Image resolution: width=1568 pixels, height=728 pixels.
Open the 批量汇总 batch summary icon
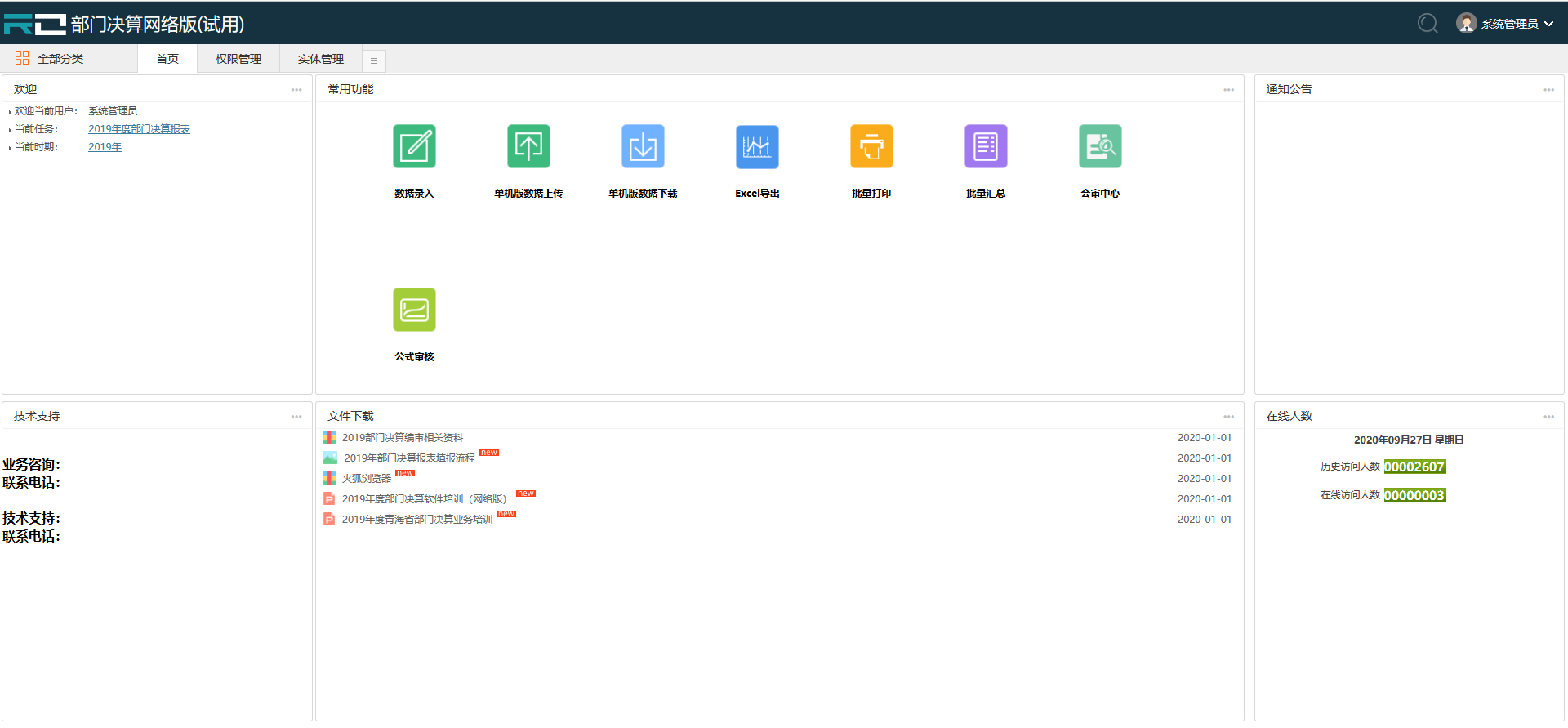pyautogui.click(x=986, y=147)
